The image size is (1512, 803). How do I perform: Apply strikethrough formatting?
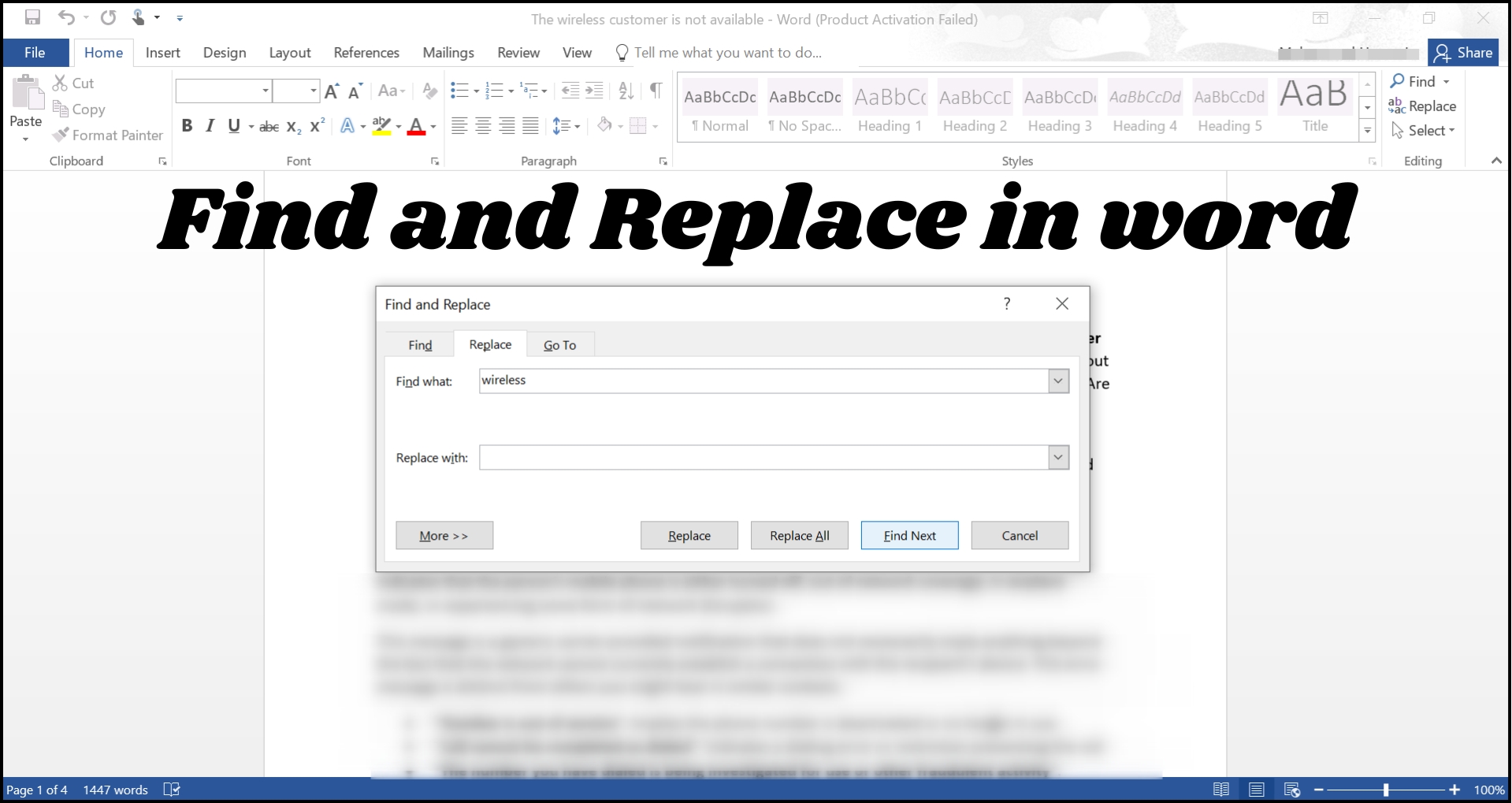click(268, 125)
